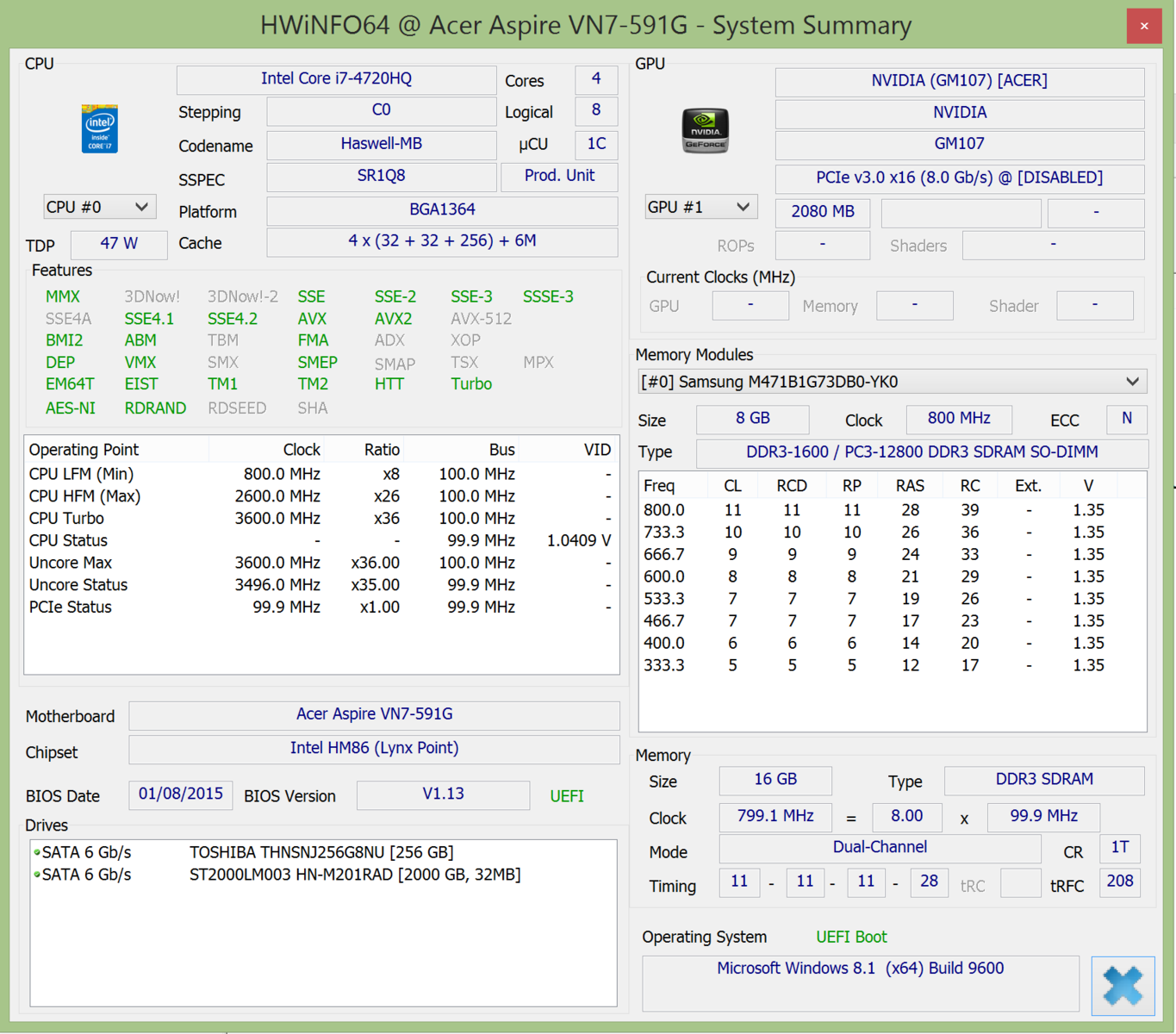This screenshot has height=1034, width=1176.
Task: Close the System Summary window
Action: 1143,26
